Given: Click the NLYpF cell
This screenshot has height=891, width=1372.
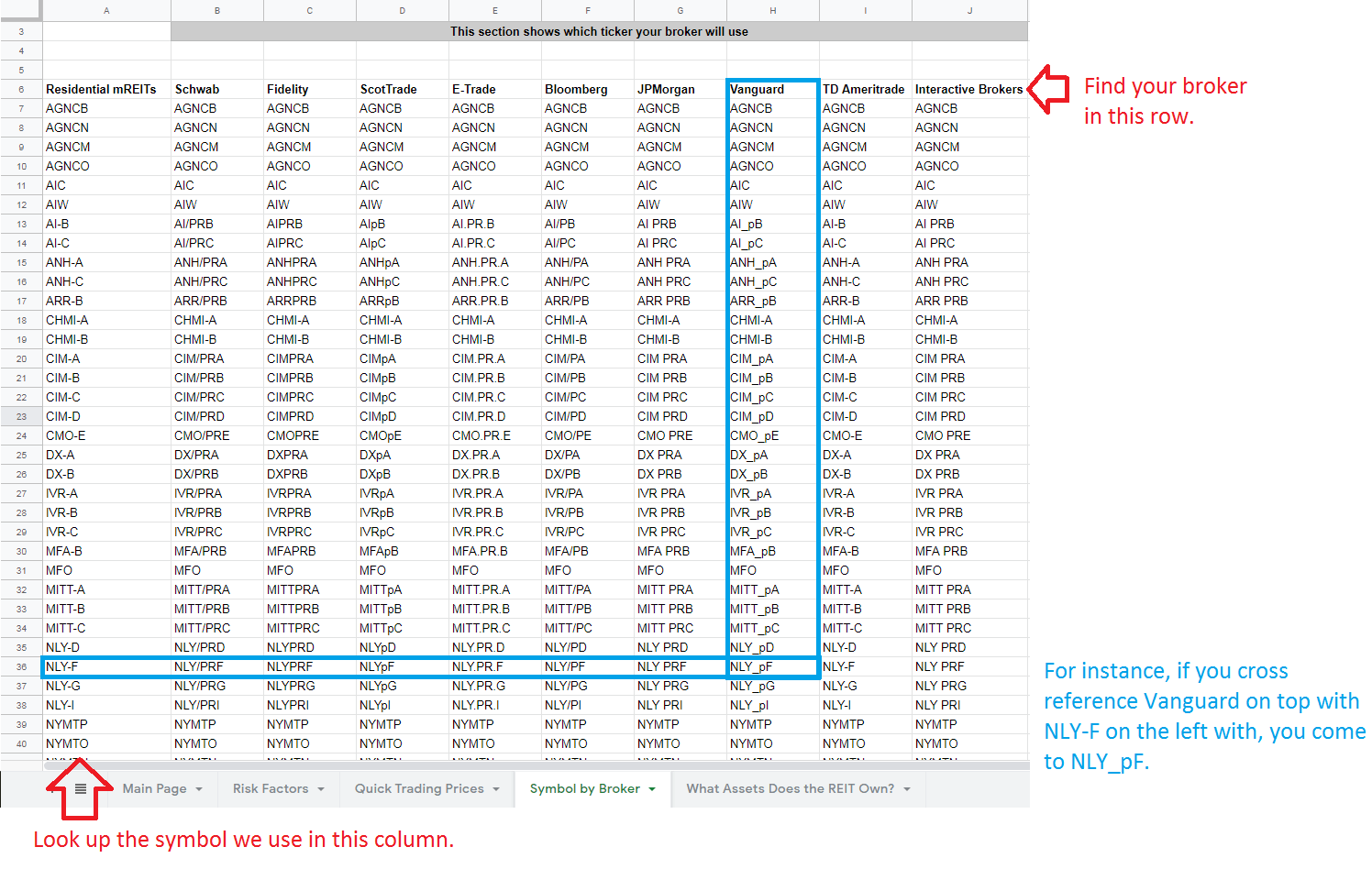Looking at the screenshot, I should click(x=403, y=666).
